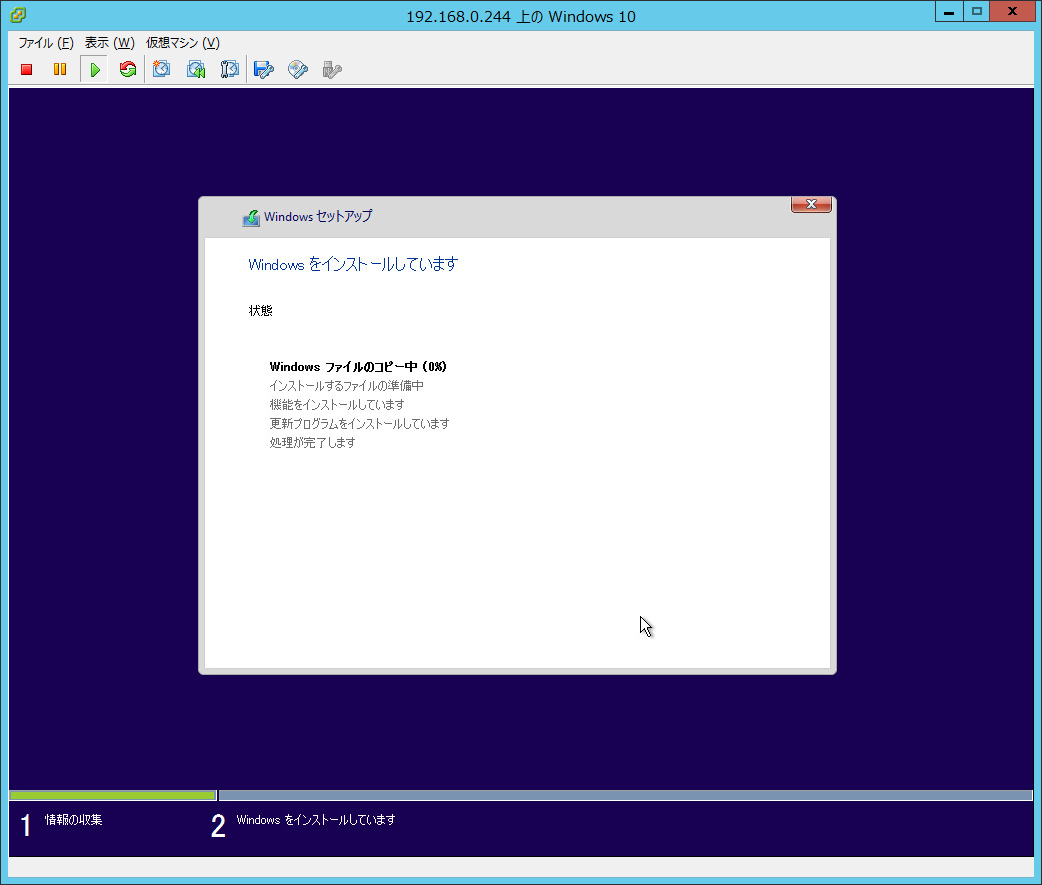The width and height of the screenshot is (1042, 885).
Task: Click 更新プログラムをインストールしています line
Action: pos(360,423)
